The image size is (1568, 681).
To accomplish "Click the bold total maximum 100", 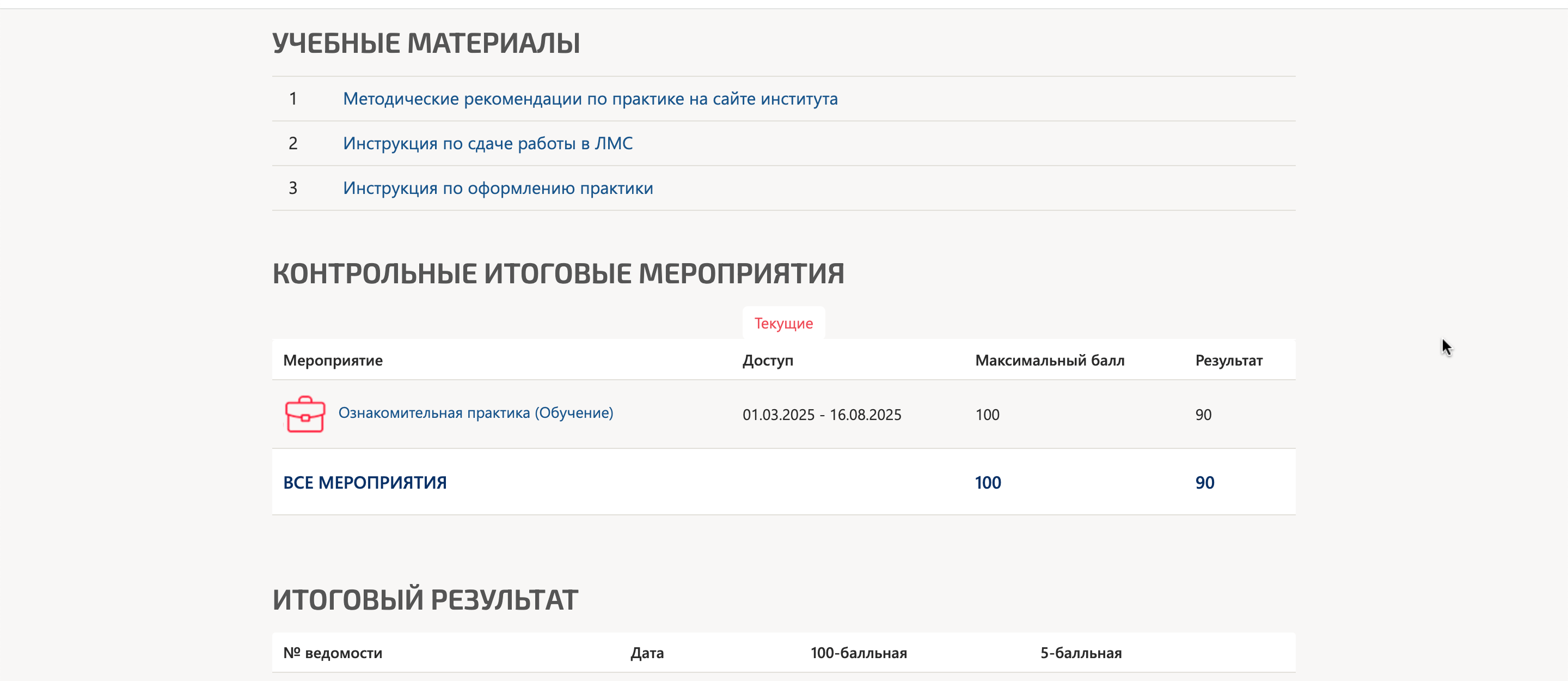I will [987, 483].
